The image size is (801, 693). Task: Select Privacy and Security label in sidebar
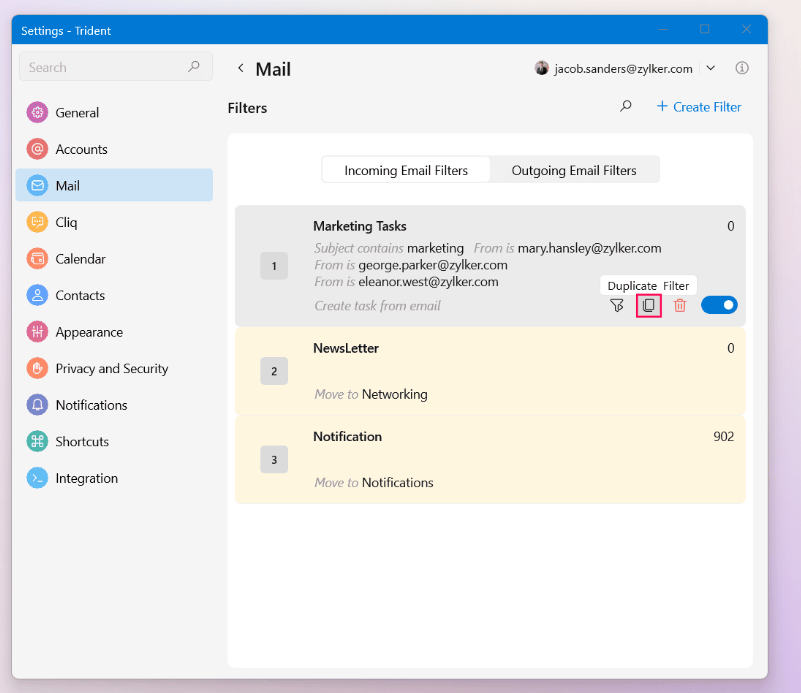point(112,368)
